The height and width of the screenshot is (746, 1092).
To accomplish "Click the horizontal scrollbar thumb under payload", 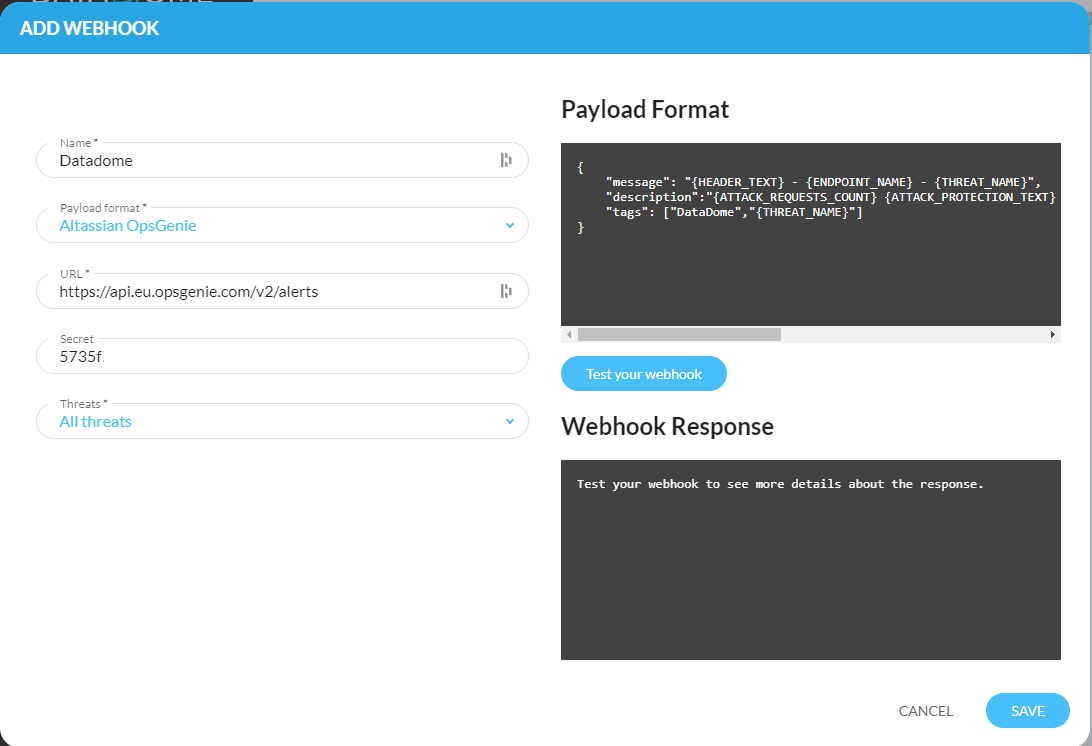I will pos(679,334).
